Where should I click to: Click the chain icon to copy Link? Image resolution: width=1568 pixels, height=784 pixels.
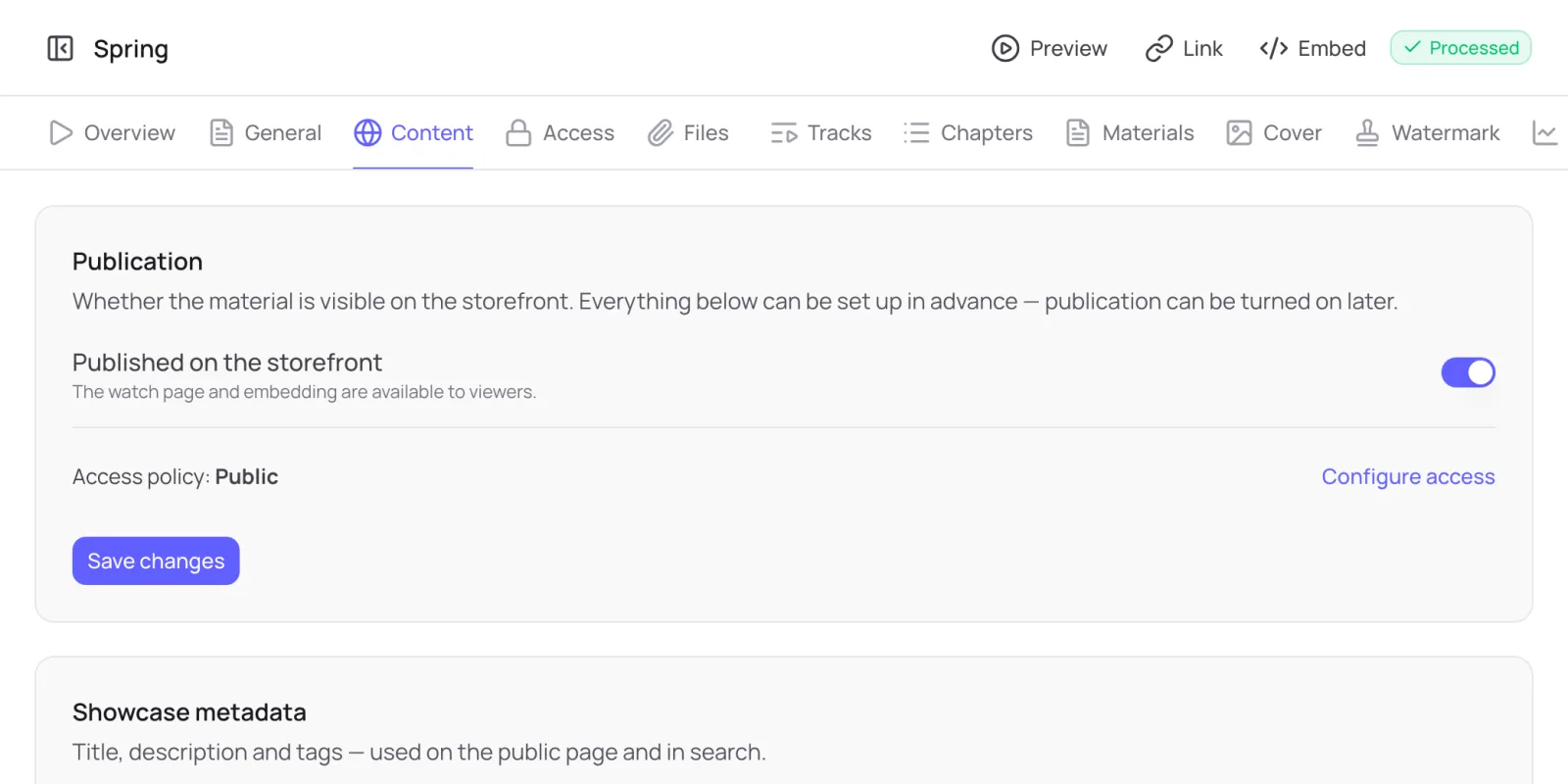(1159, 48)
